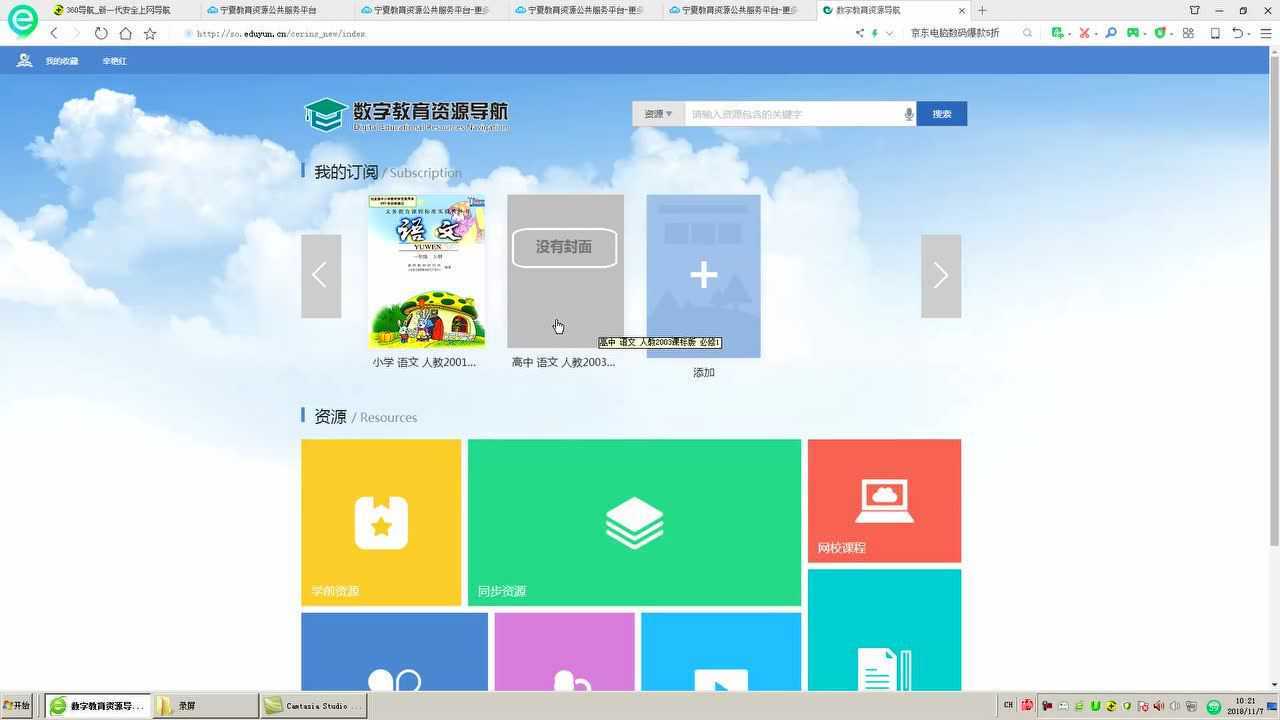Image resolution: width=1280 pixels, height=720 pixels.
Task: Click the browser back arrow
Action: (54, 33)
